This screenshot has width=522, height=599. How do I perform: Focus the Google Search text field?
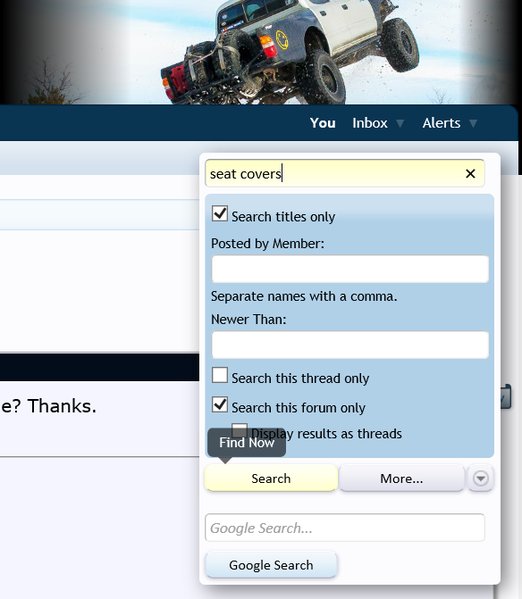point(345,528)
